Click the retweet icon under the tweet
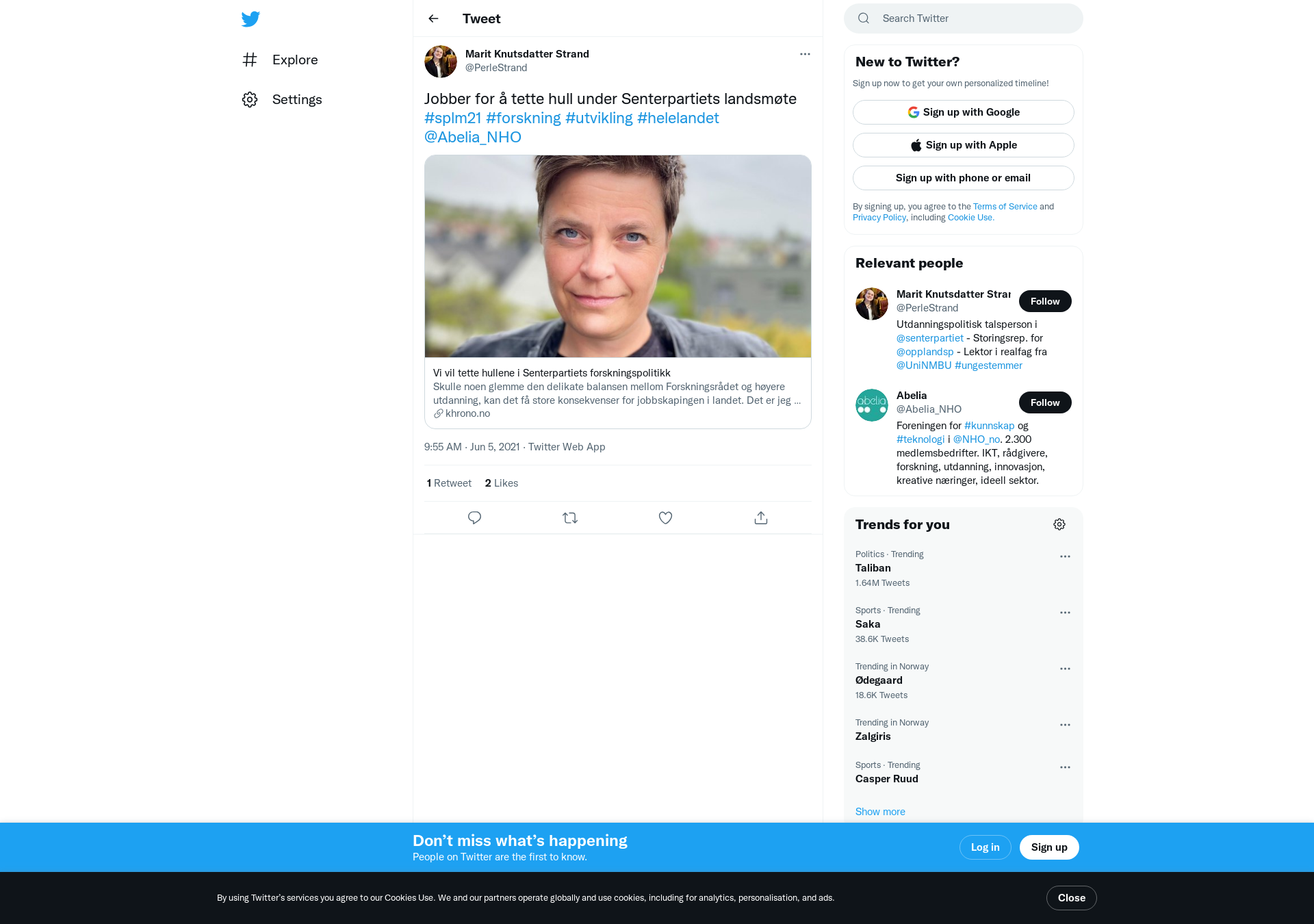Image resolution: width=1314 pixels, height=924 pixels. 570,518
